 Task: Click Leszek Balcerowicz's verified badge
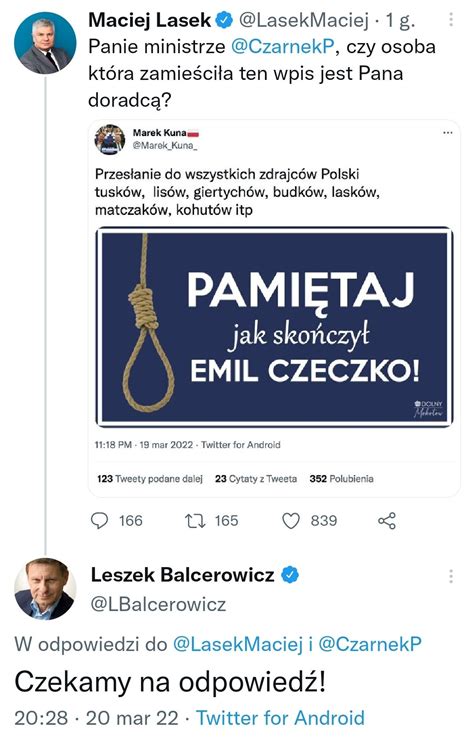pos(290,575)
